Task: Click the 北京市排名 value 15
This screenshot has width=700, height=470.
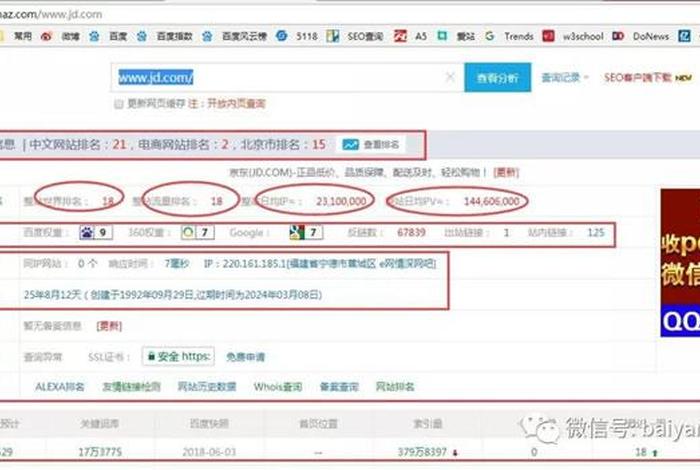Action: pyautogui.click(x=318, y=145)
